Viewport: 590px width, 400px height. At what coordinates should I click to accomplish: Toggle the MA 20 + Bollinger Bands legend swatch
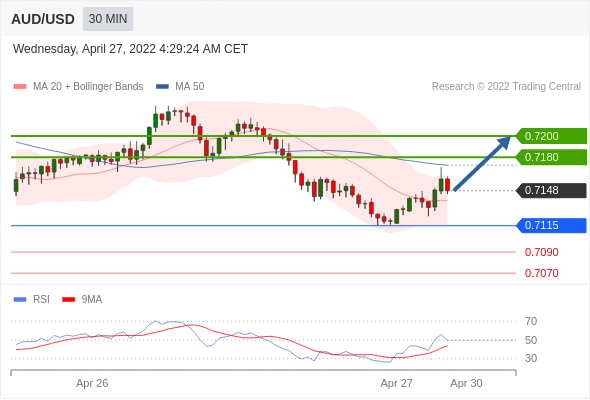coord(20,87)
